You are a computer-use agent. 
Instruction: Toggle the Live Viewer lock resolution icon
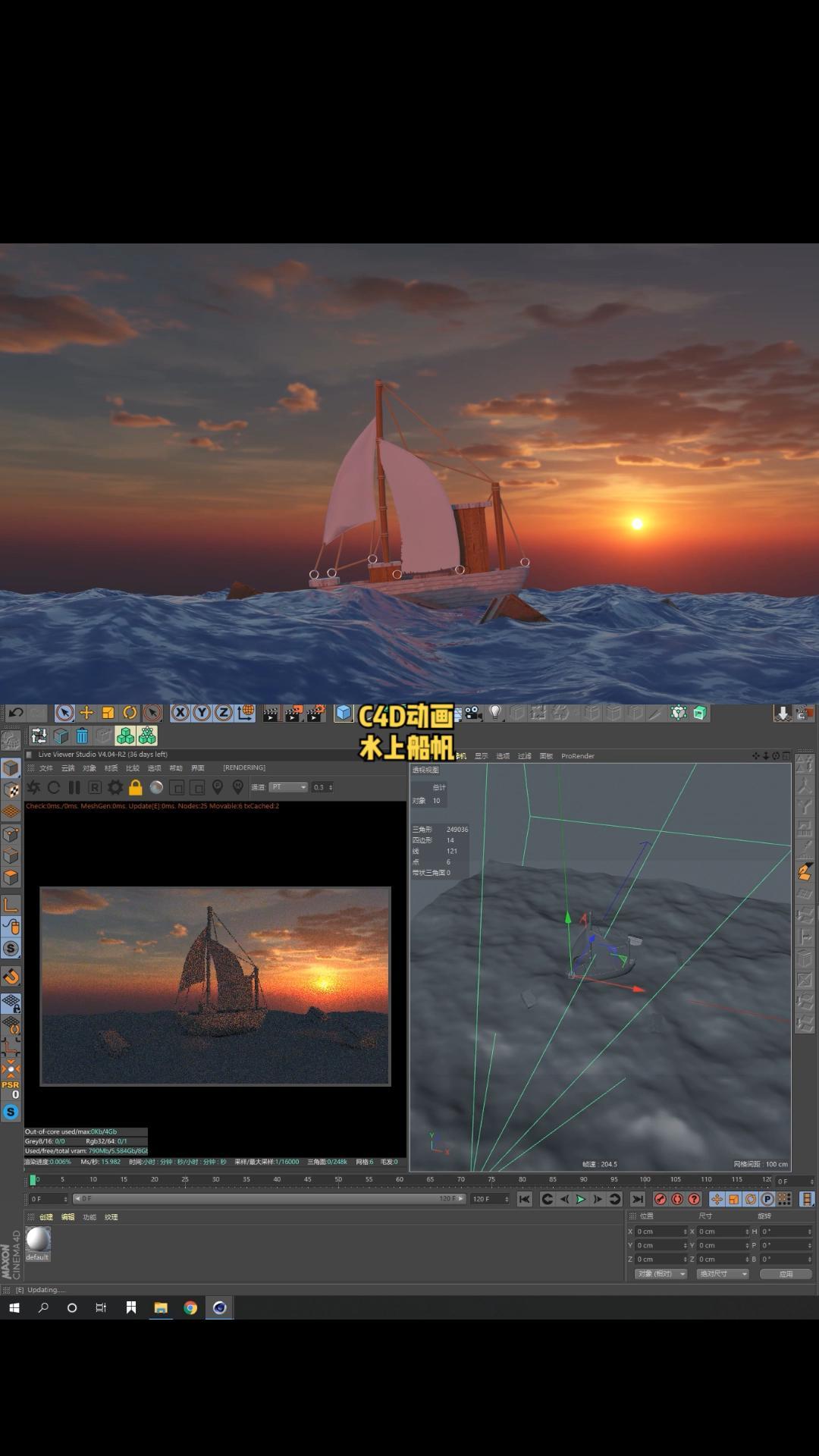136,787
